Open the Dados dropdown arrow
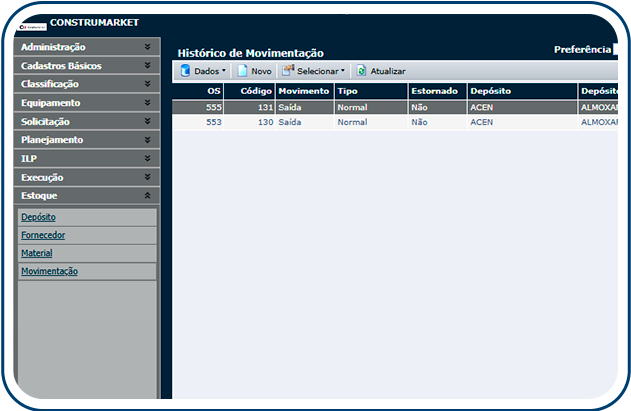This screenshot has width=631, height=411. 224,72
